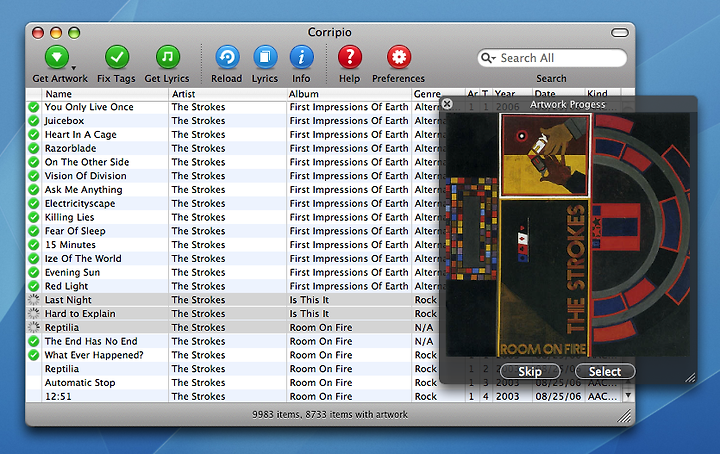Click green status icon for The End Has No End
This screenshot has width=720, height=454.
(x=34, y=341)
